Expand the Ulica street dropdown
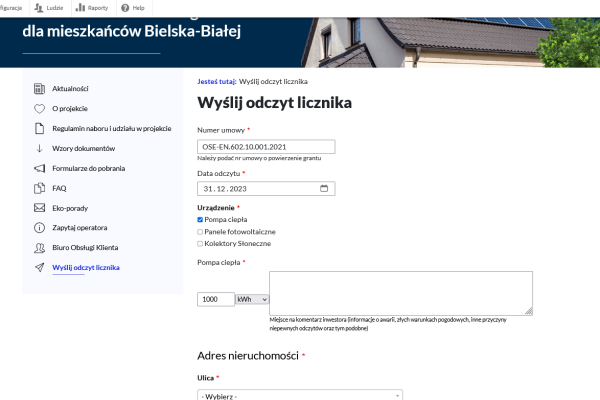The width and height of the screenshot is (600, 400). 300,396
